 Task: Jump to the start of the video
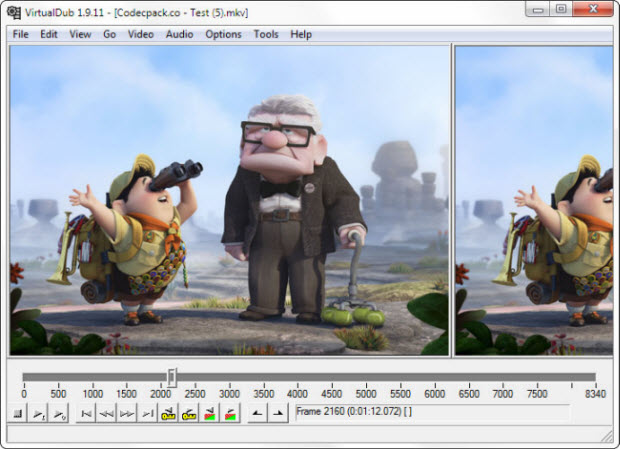point(86,413)
